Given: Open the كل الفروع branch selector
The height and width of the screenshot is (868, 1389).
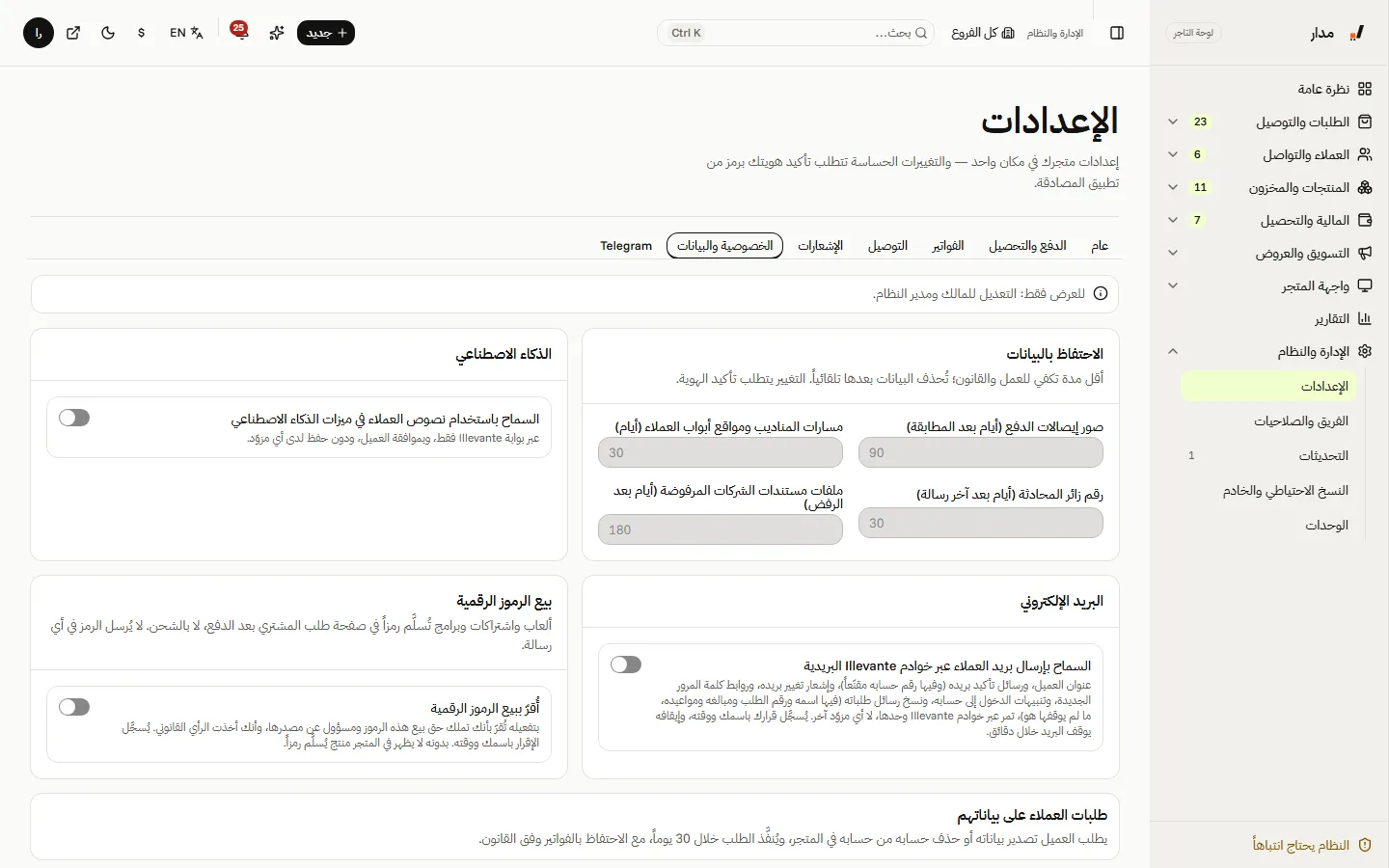Looking at the screenshot, I should (x=983, y=33).
